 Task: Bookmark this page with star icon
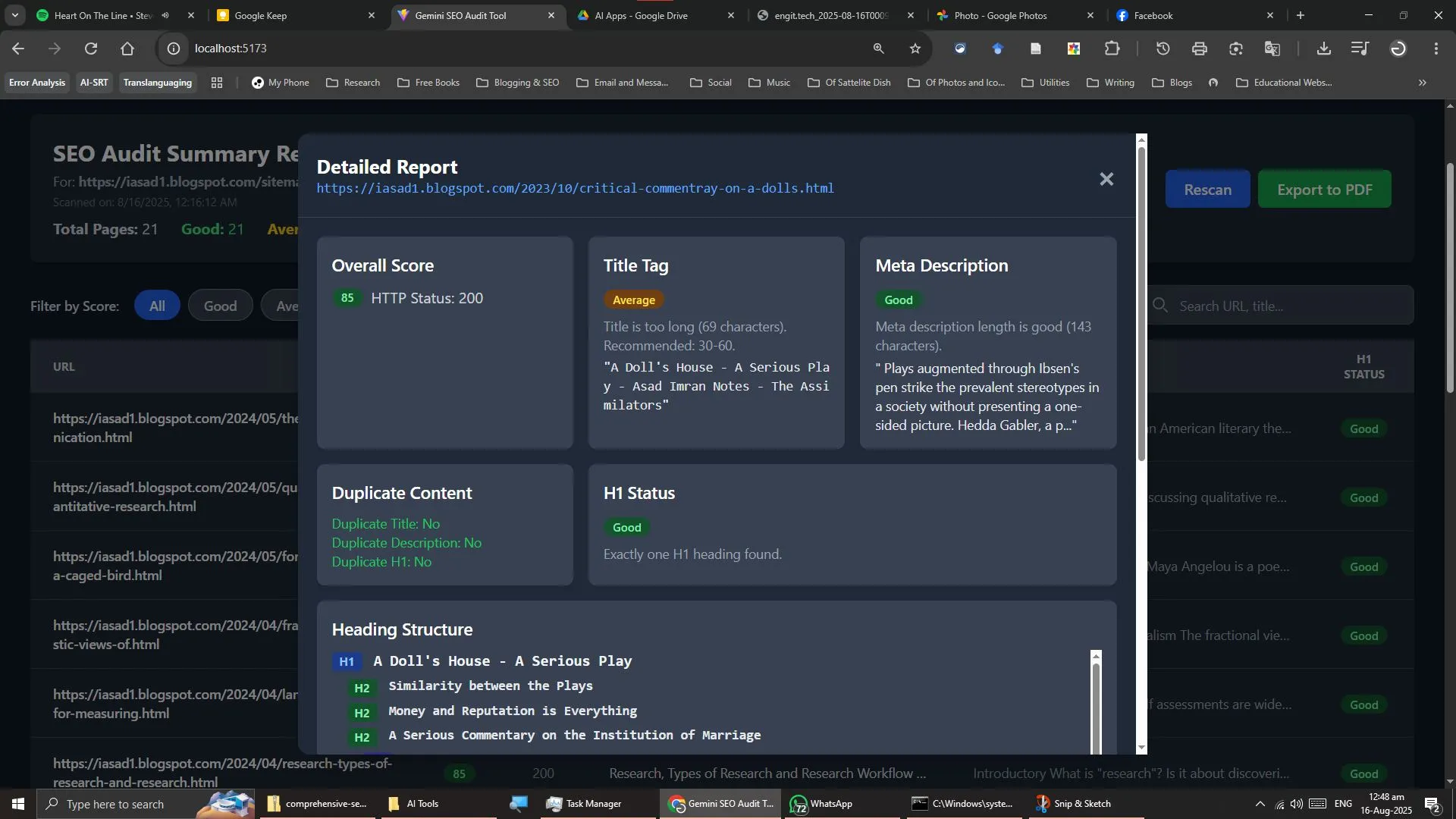pos(915,49)
